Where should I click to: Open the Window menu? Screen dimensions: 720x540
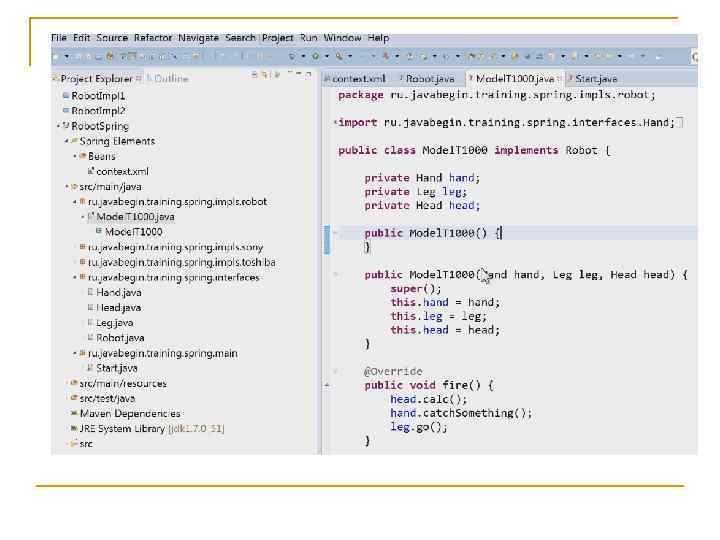click(x=343, y=38)
